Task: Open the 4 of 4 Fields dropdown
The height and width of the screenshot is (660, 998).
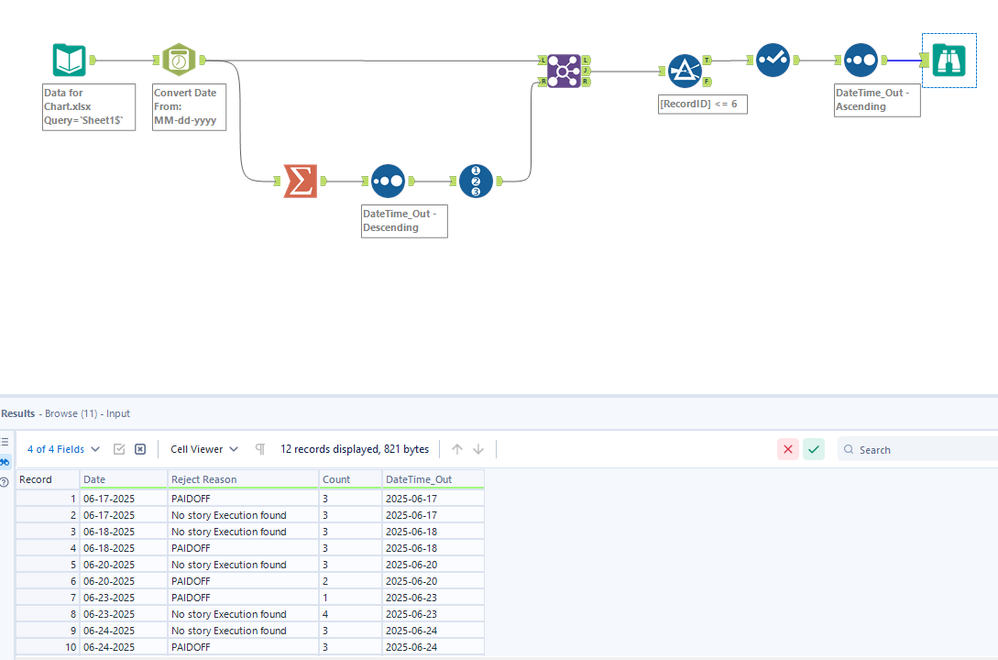Action: pos(63,449)
